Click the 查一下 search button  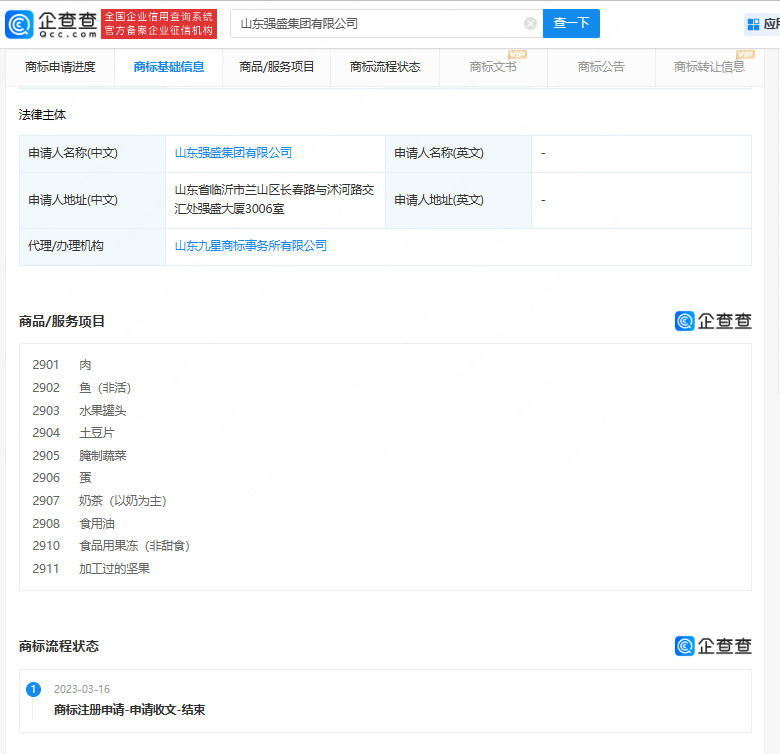click(571, 23)
